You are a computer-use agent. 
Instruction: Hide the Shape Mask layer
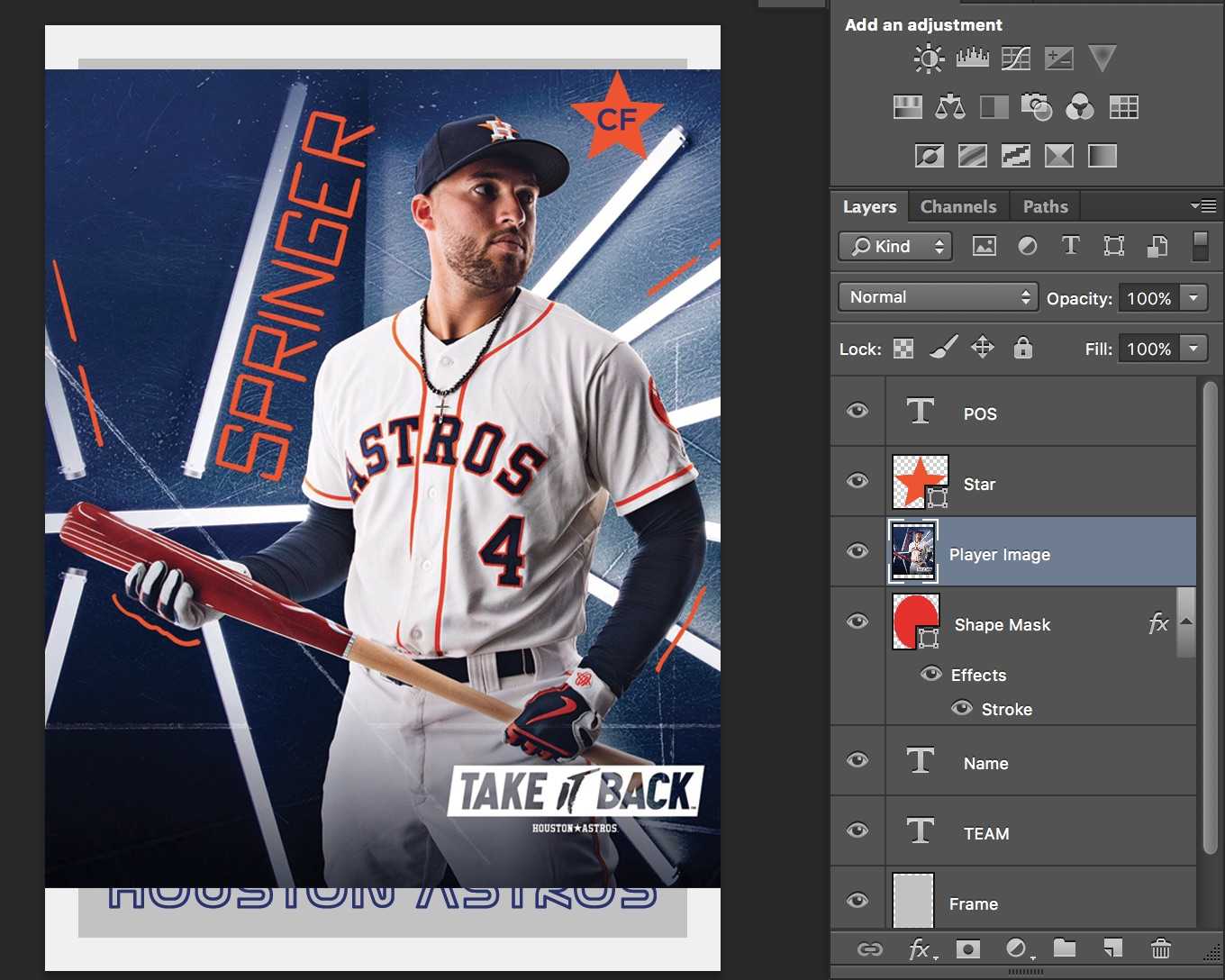pos(857,622)
